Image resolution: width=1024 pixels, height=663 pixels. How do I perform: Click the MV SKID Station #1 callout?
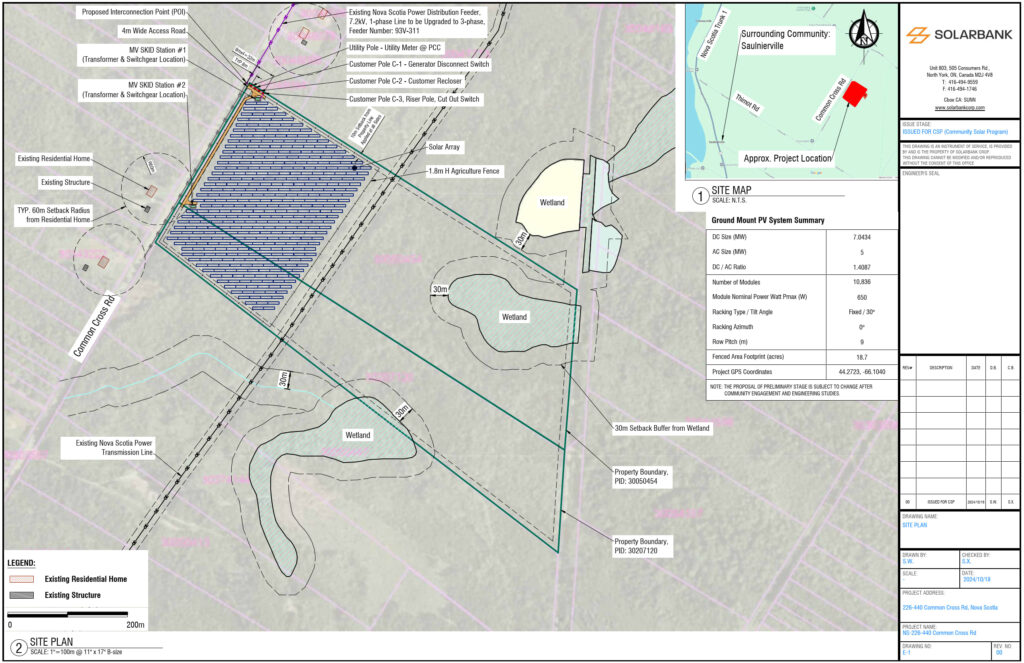(134, 55)
